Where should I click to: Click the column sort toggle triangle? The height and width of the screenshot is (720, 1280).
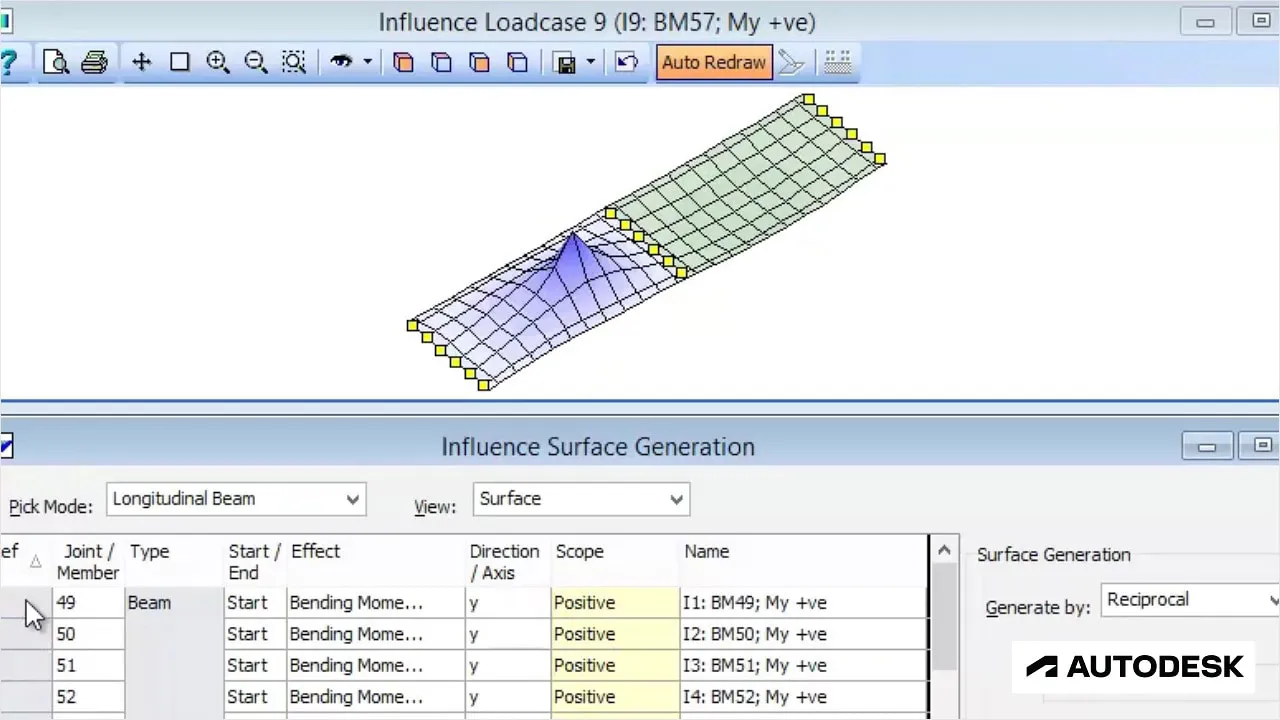[x=35, y=561]
